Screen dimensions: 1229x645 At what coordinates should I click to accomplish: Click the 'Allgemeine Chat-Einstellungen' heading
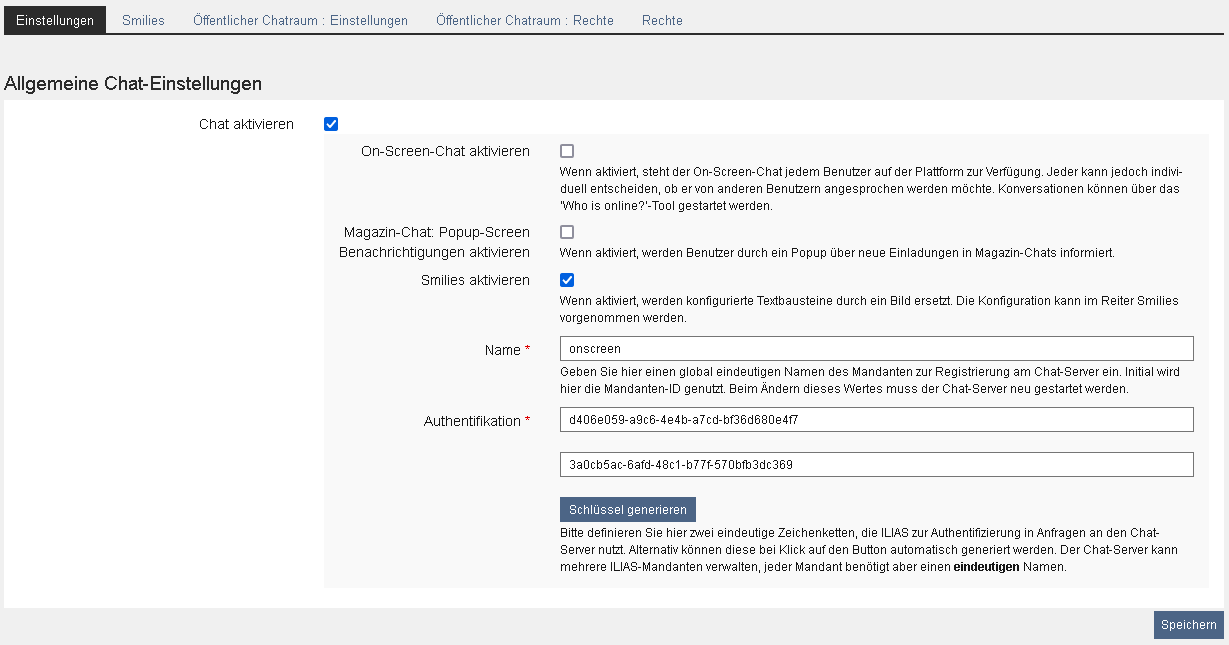133,84
